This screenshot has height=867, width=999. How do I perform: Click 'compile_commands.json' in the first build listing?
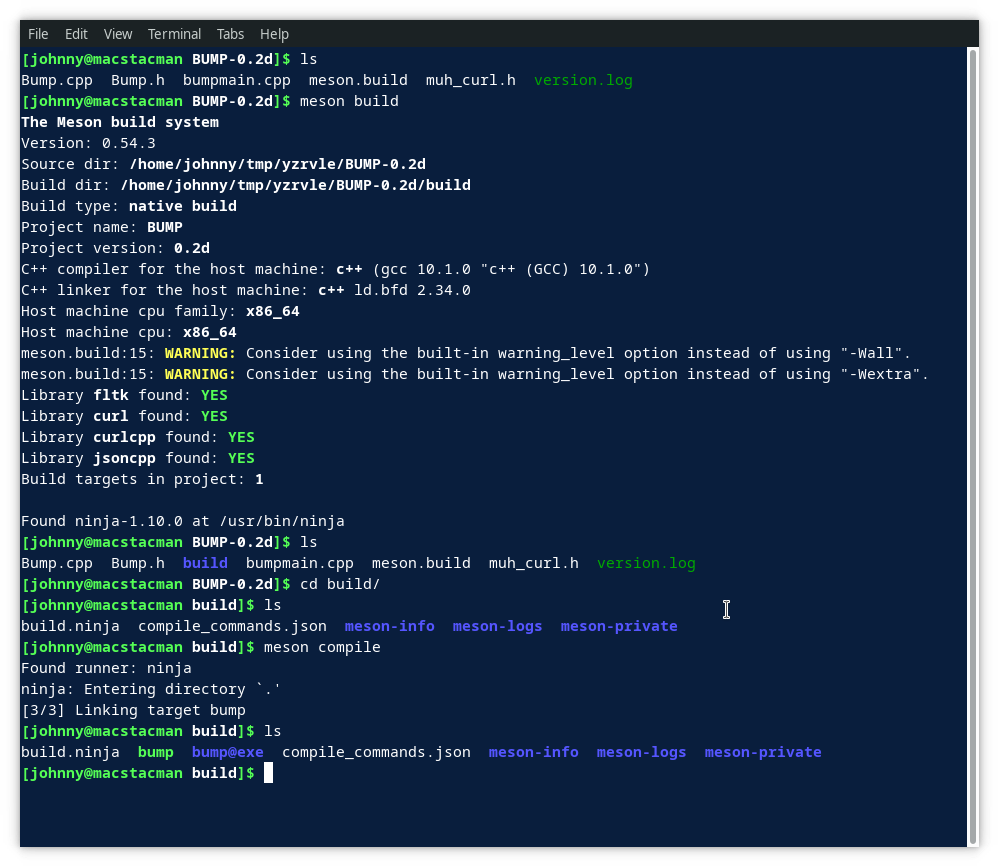pyautogui.click(x=233, y=627)
